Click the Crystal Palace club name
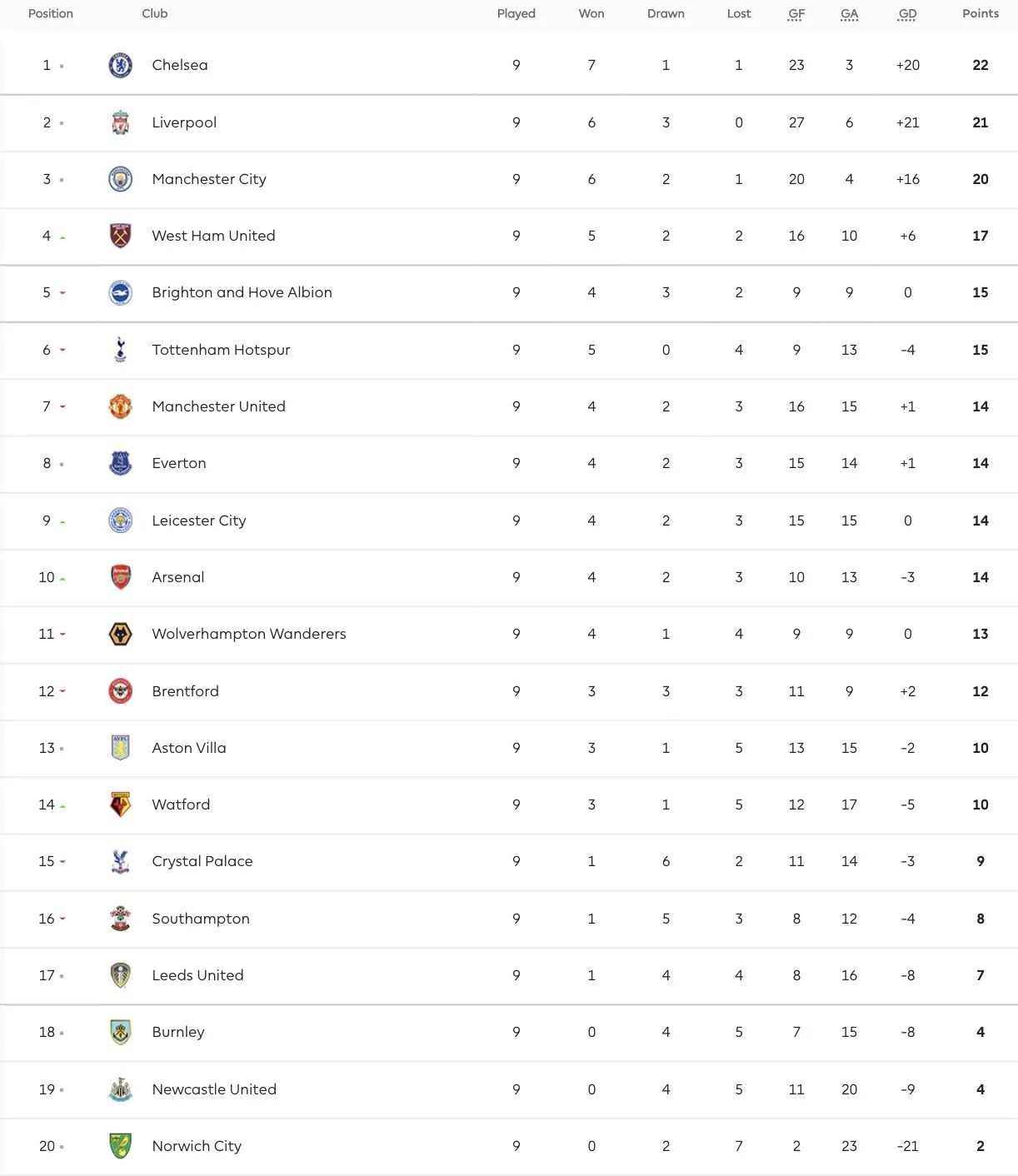The width and height of the screenshot is (1018, 1176). (202, 861)
